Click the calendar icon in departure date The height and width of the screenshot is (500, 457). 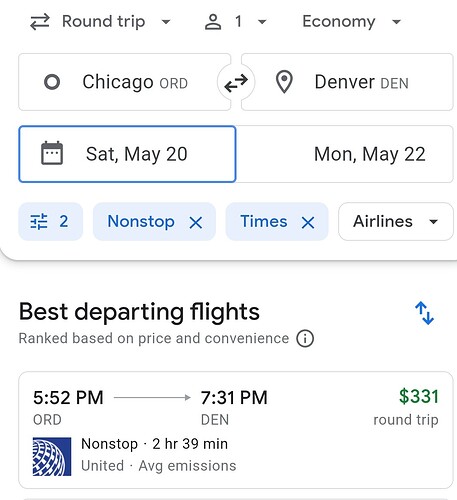52,153
